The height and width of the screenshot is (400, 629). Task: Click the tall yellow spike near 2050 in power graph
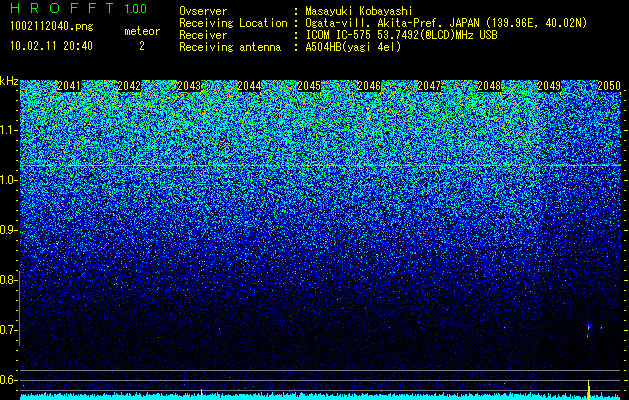click(x=588, y=389)
